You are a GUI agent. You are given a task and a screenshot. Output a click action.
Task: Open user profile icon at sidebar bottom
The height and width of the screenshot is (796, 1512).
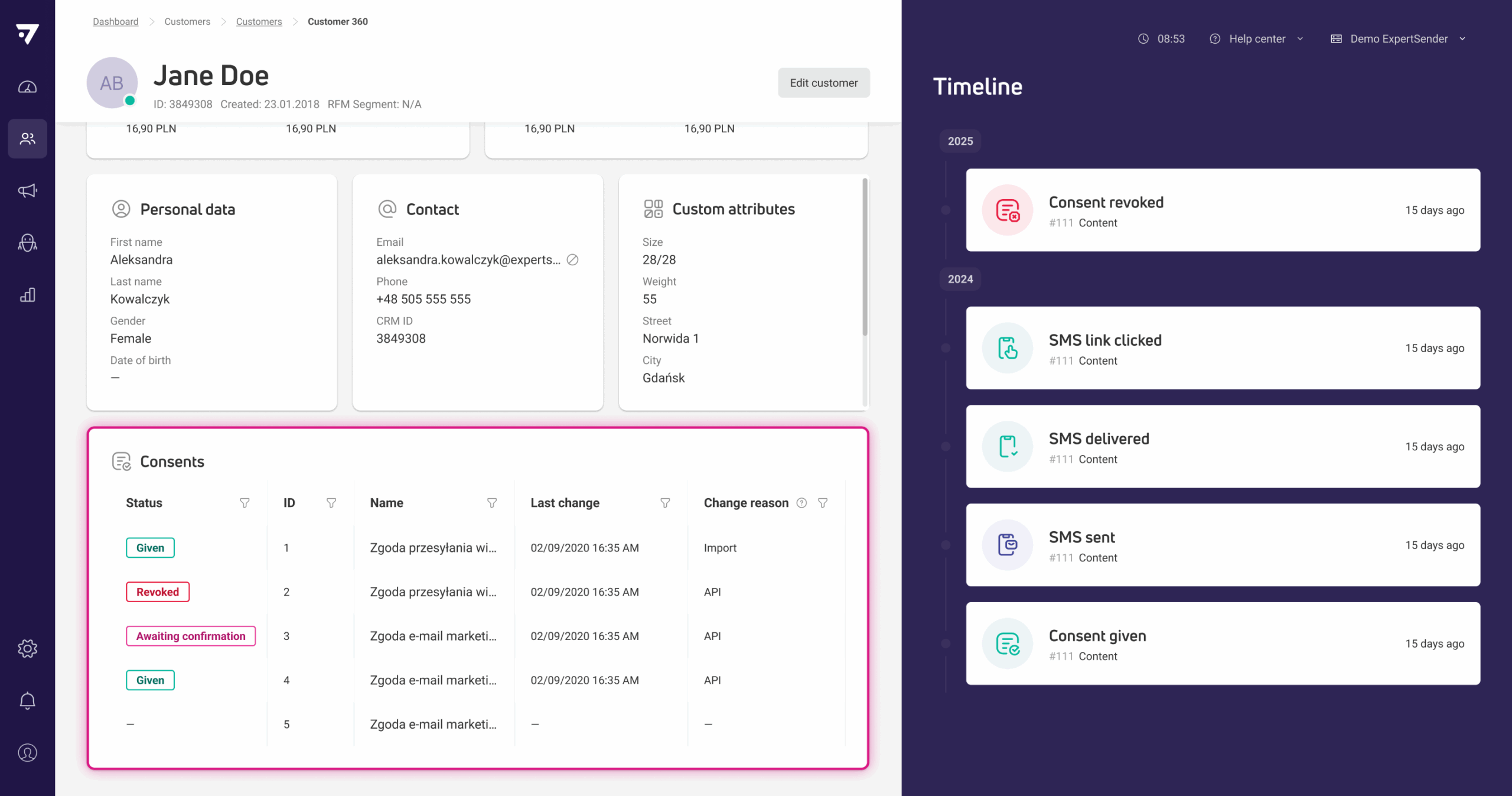[27, 753]
